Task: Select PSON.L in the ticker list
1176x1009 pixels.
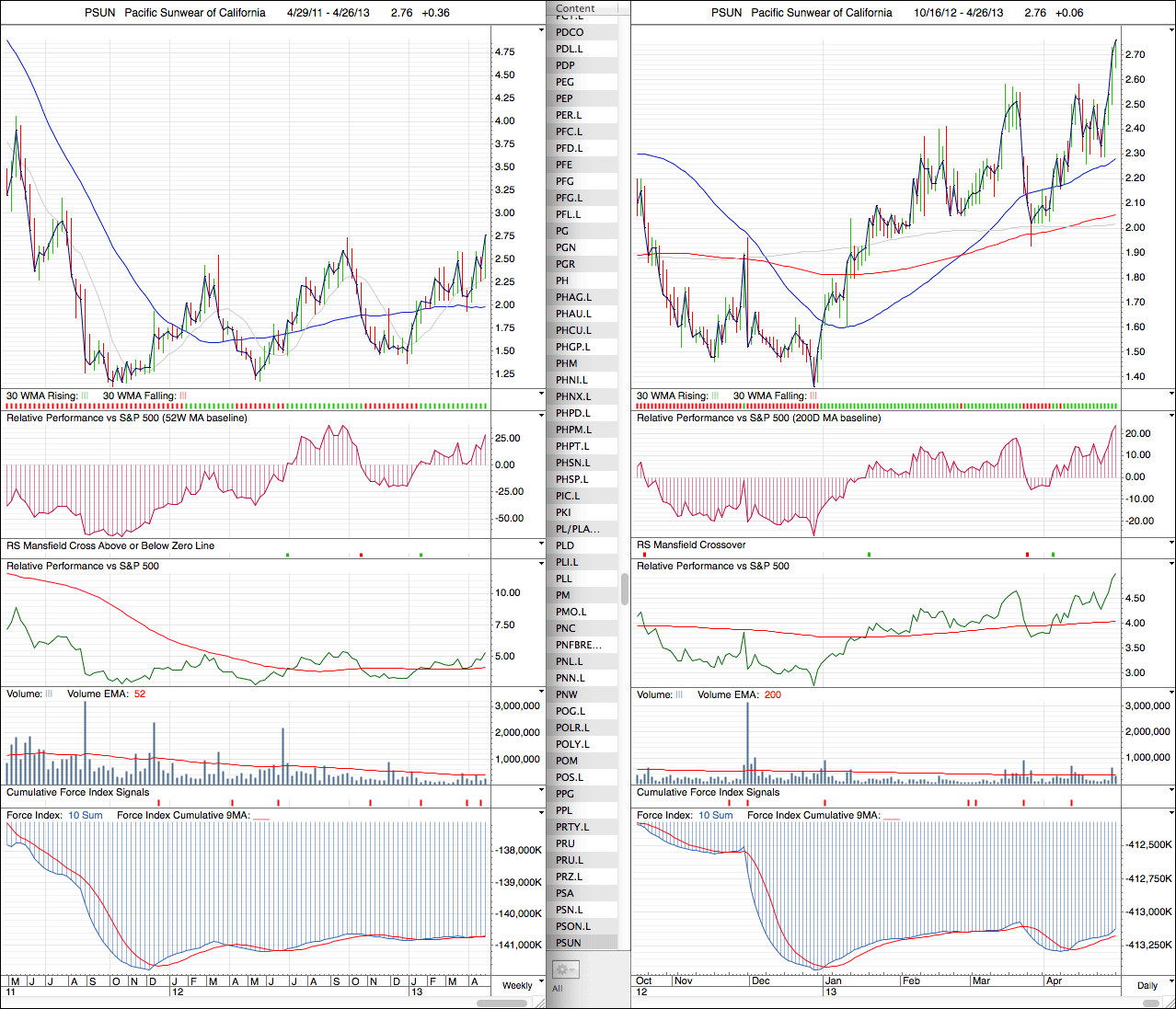Action: [572, 926]
